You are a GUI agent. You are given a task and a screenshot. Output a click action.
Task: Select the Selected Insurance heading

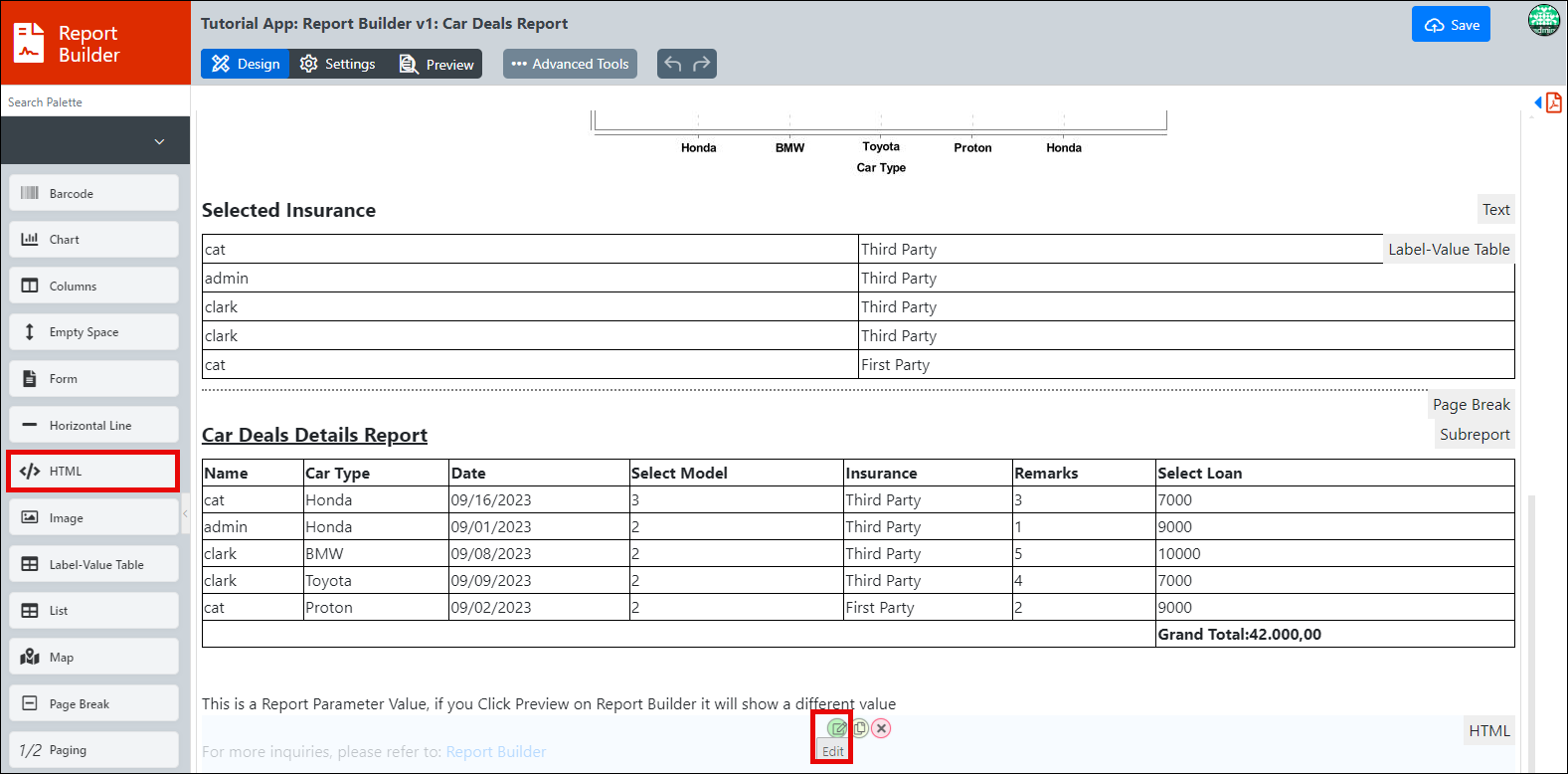pyautogui.click(x=288, y=210)
